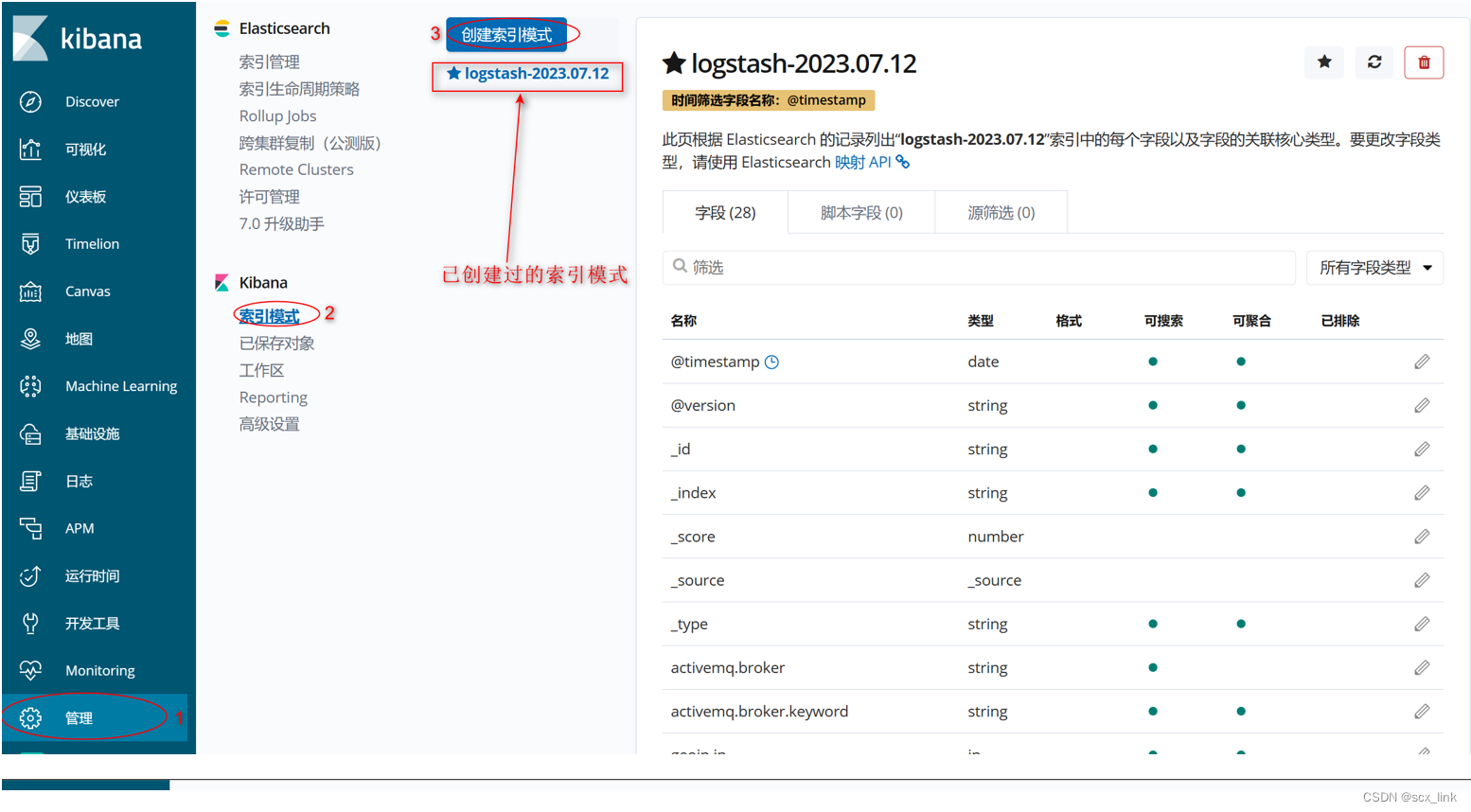Edit the _type field pencil icon
1471x812 pixels.
pyautogui.click(x=1422, y=624)
